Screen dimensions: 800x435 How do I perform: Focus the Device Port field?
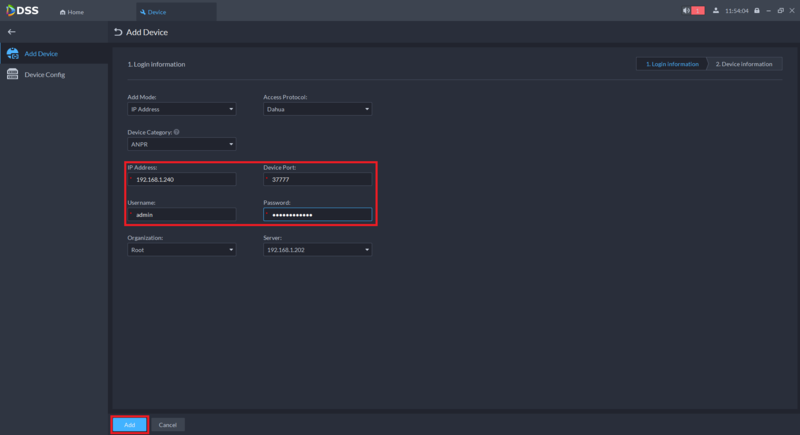pyautogui.click(x=317, y=180)
